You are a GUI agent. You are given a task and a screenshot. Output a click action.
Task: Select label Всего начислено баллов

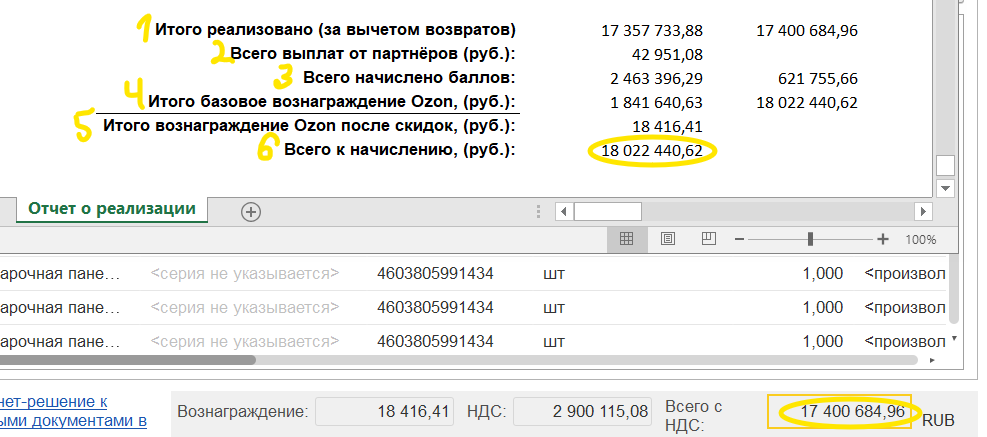410,78
